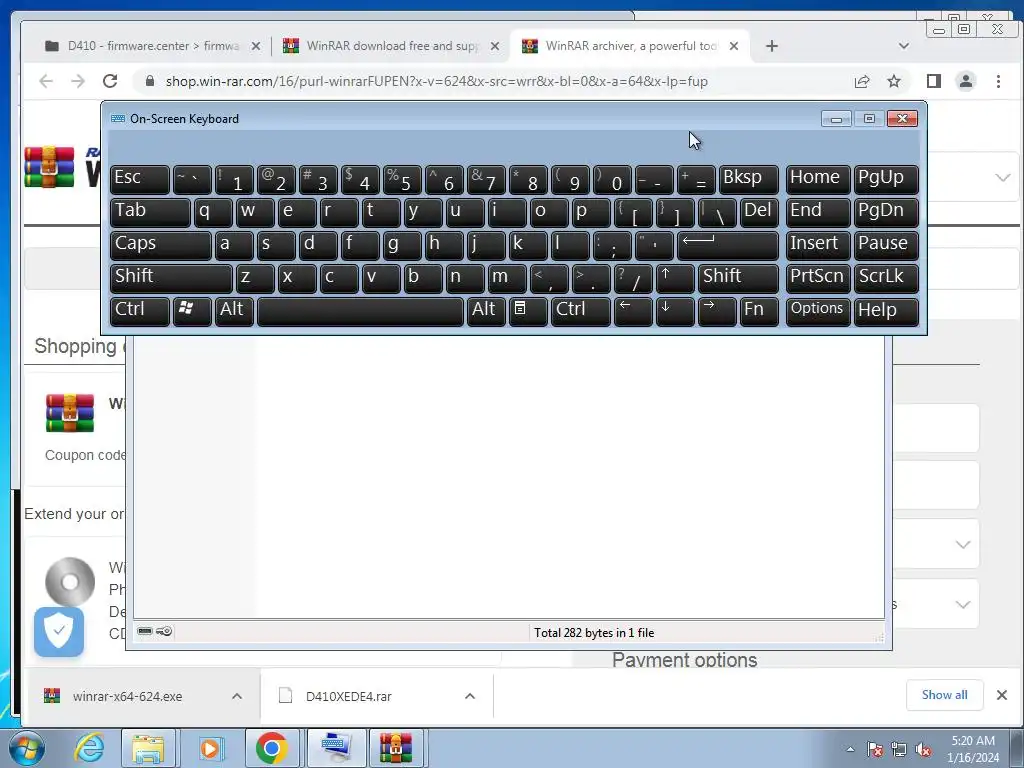Open Windows Explorer folder in taskbar
This screenshot has height=768, width=1024.
[x=148, y=748]
